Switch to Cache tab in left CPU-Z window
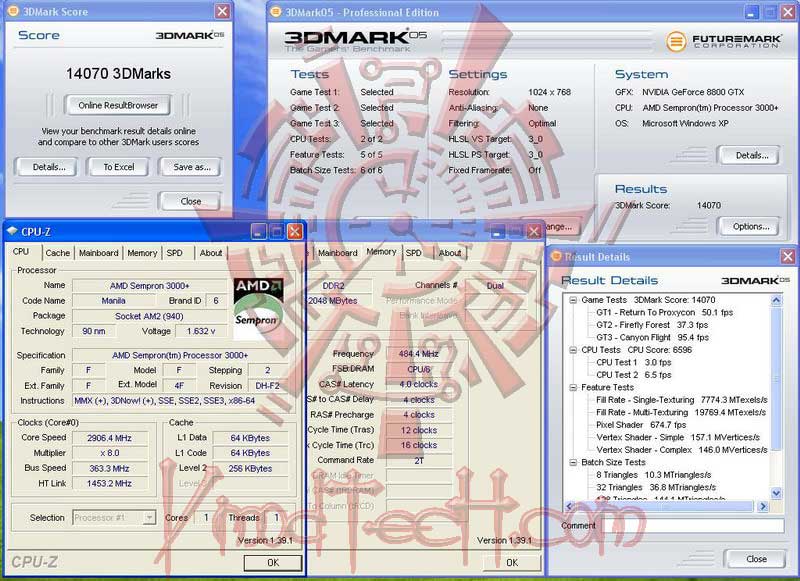The image size is (800, 581). coord(57,253)
